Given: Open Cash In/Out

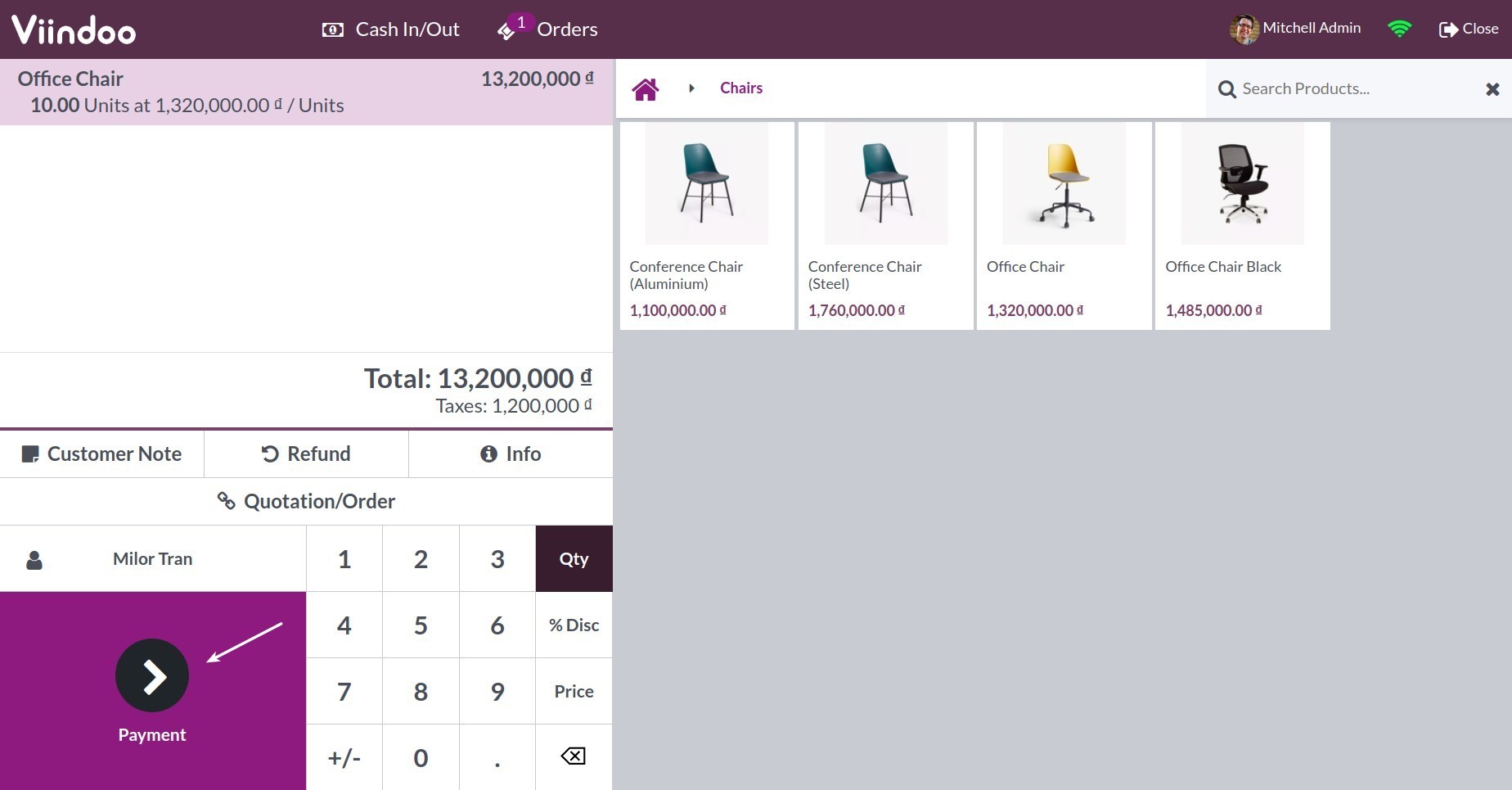Looking at the screenshot, I should [390, 29].
